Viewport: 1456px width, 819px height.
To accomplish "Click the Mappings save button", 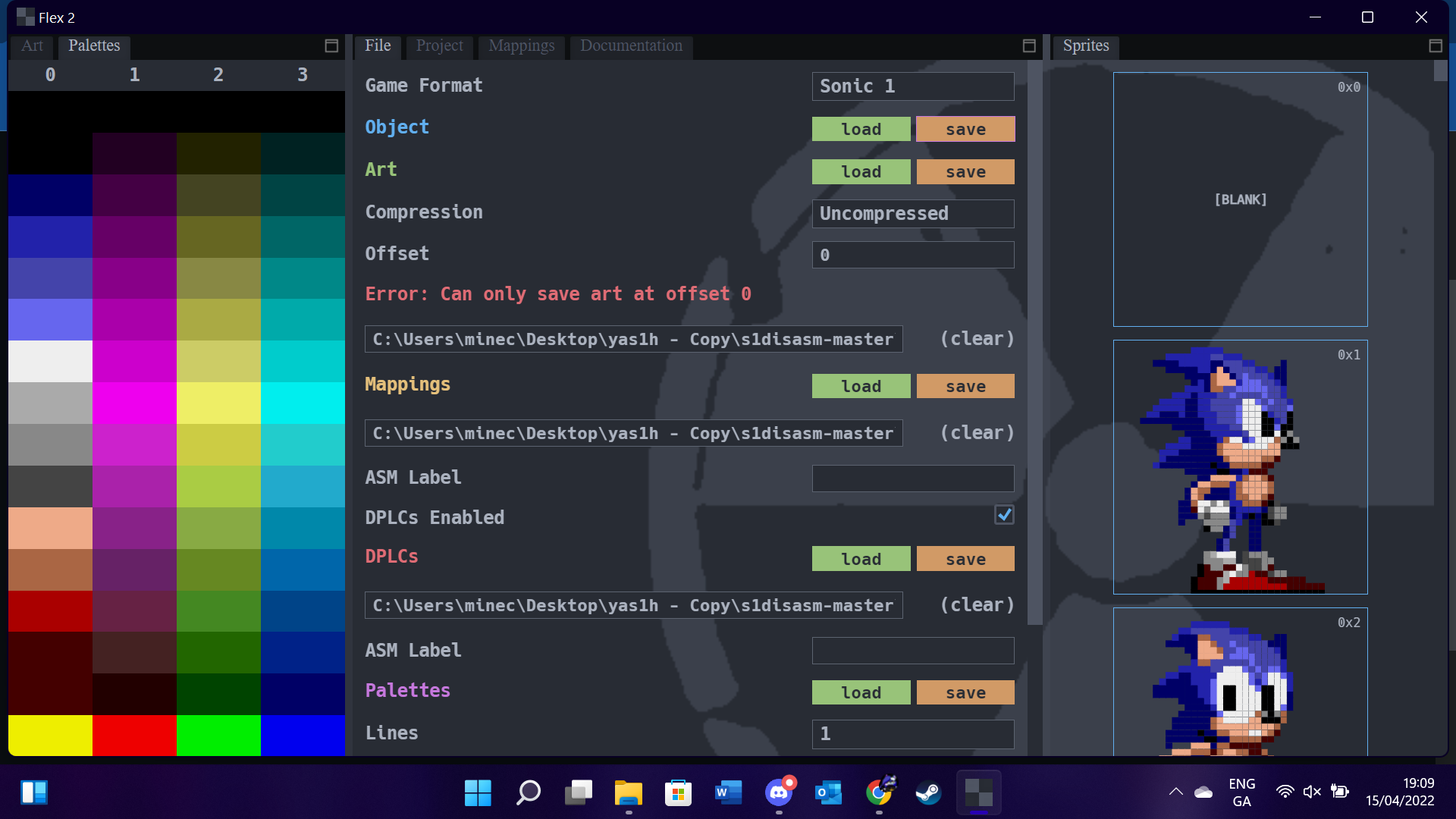I will coord(965,387).
